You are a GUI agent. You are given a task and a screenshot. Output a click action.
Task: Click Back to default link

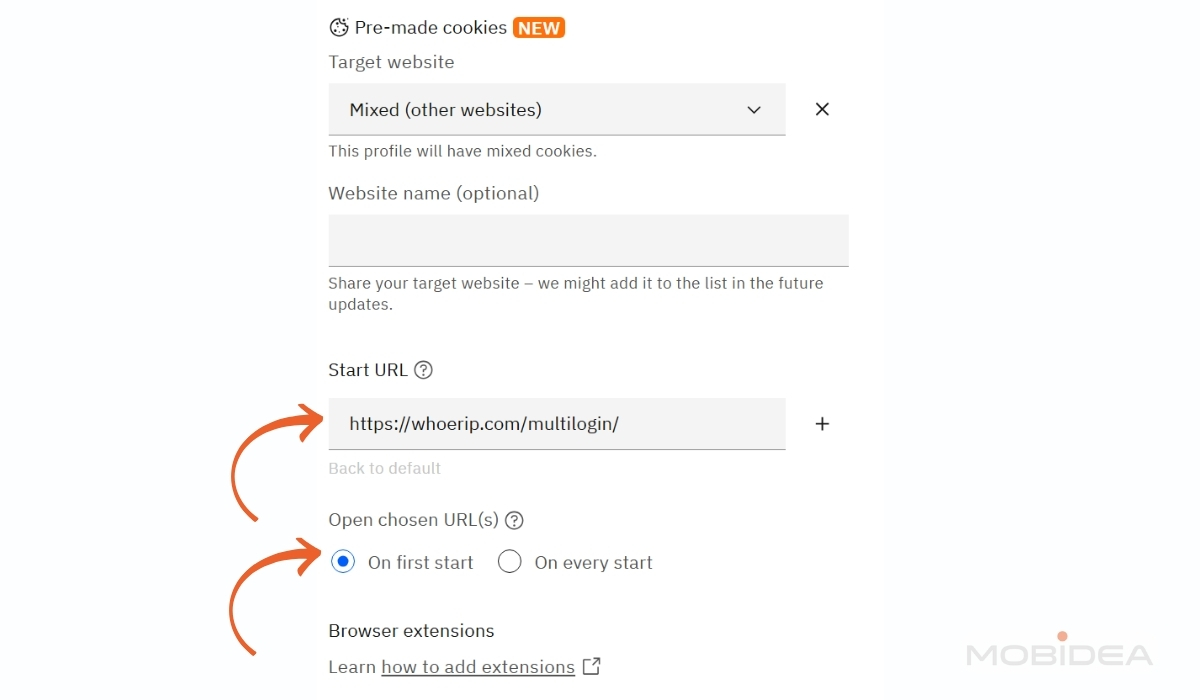tap(384, 468)
